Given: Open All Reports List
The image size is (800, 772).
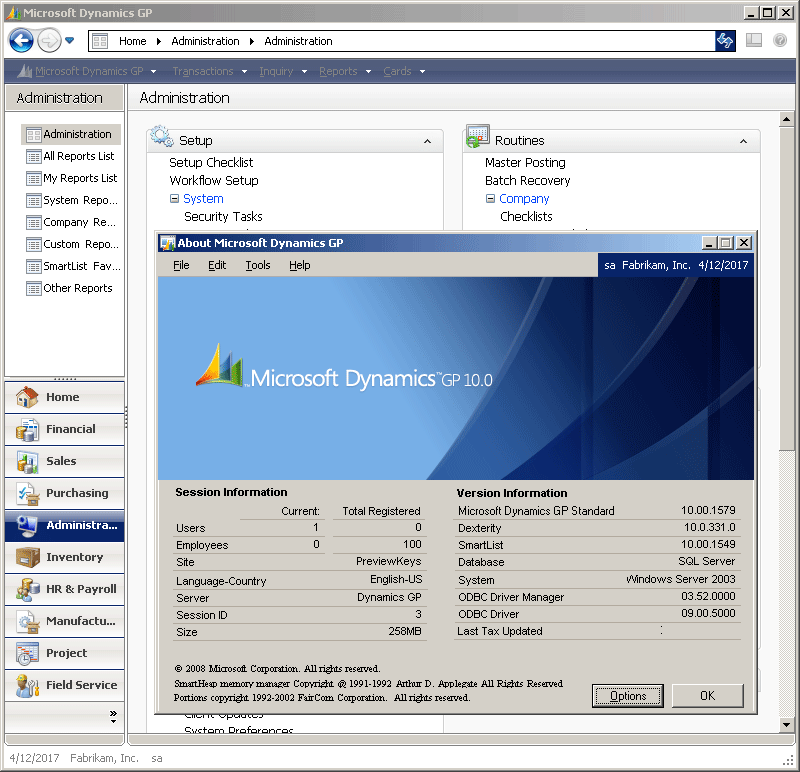Looking at the screenshot, I should point(71,156).
